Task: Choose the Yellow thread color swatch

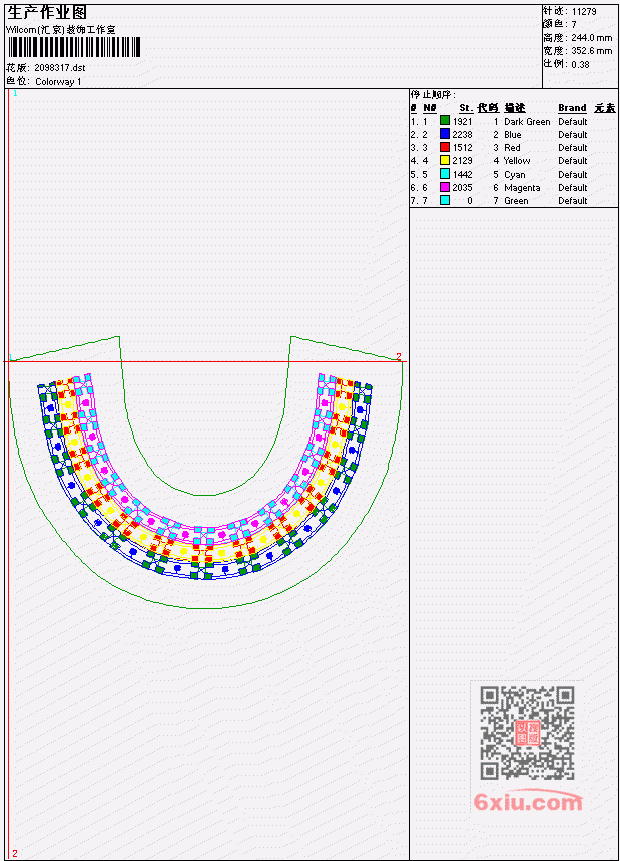Action: [445, 160]
